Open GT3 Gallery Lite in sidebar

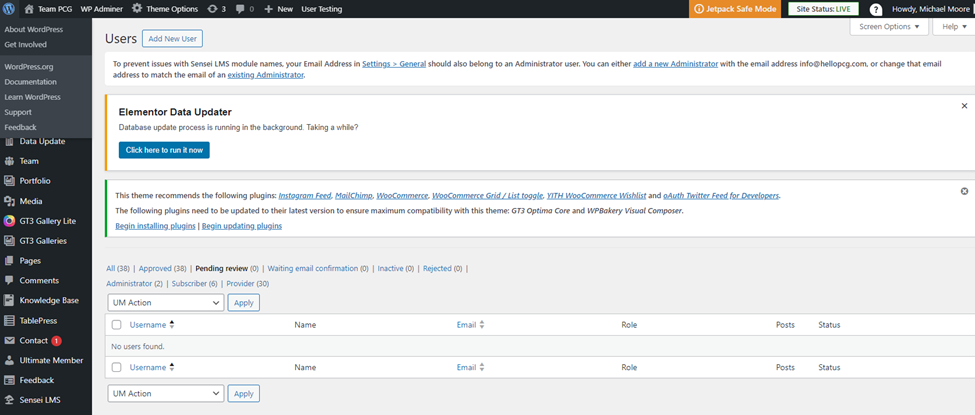point(46,220)
